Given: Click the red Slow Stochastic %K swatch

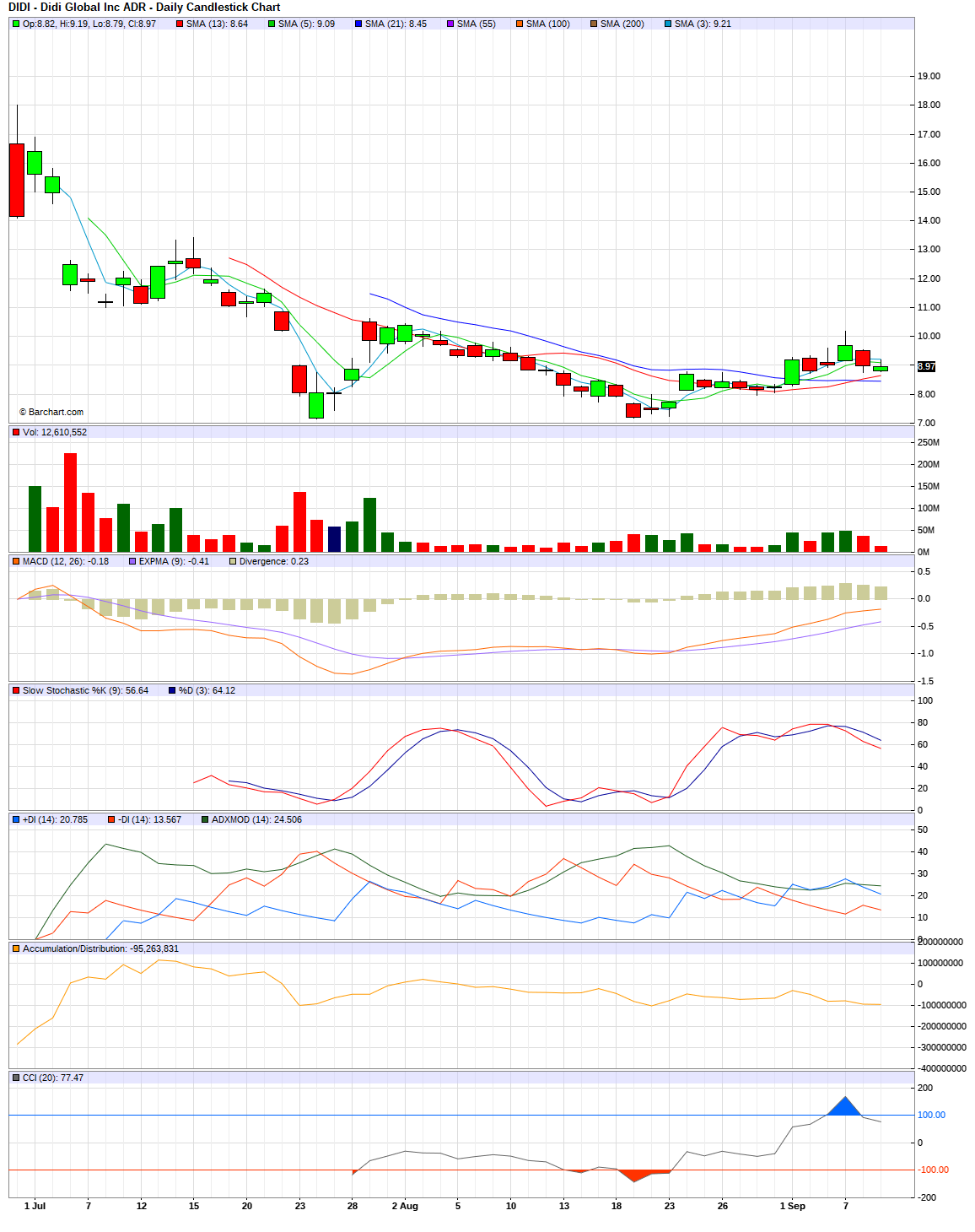Looking at the screenshot, I should click(16, 690).
